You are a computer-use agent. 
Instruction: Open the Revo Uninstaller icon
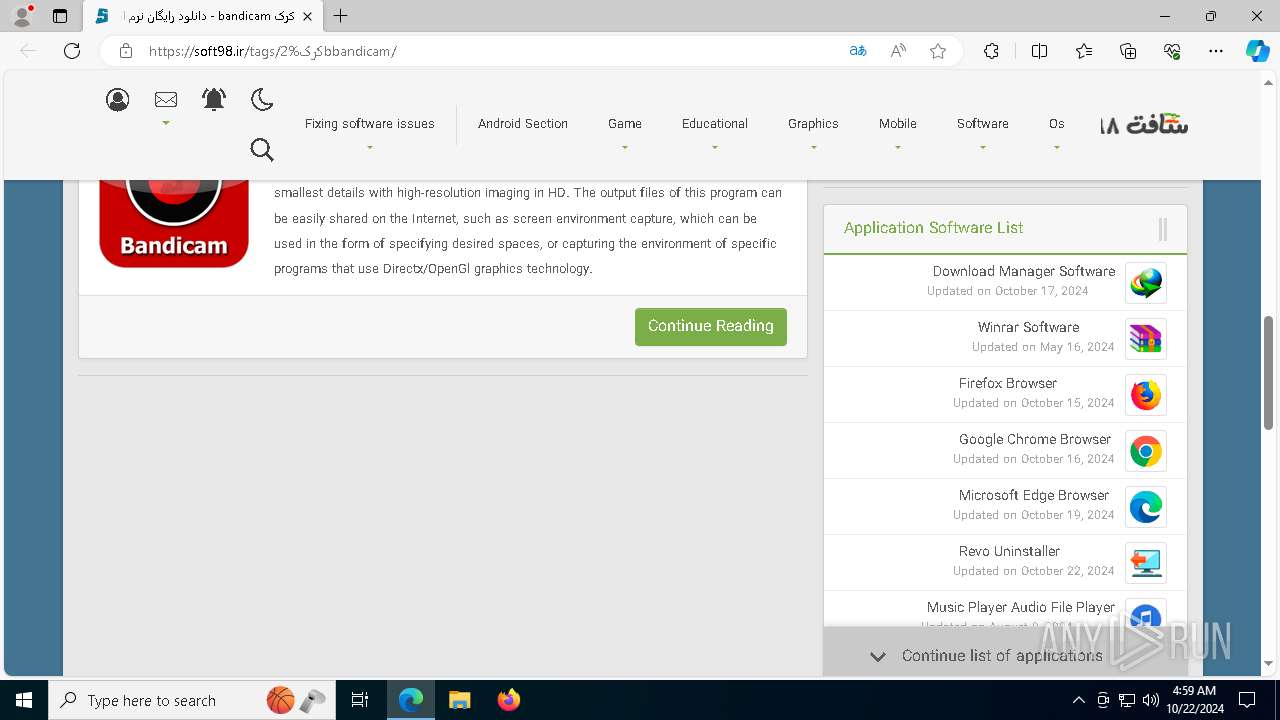1146,563
